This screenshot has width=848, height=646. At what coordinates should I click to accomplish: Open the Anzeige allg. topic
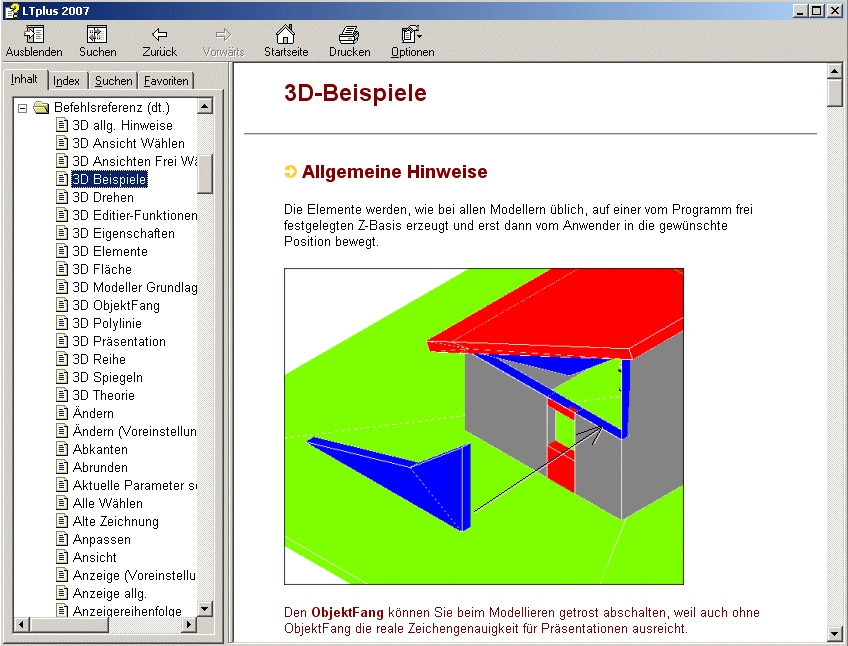[x=110, y=594]
